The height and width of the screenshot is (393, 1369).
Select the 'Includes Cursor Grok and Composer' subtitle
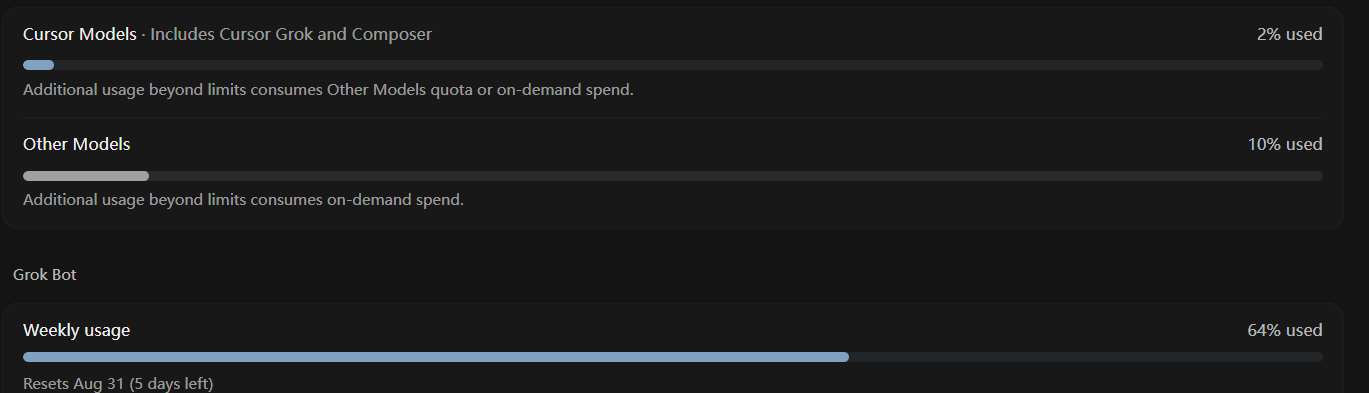291,34
